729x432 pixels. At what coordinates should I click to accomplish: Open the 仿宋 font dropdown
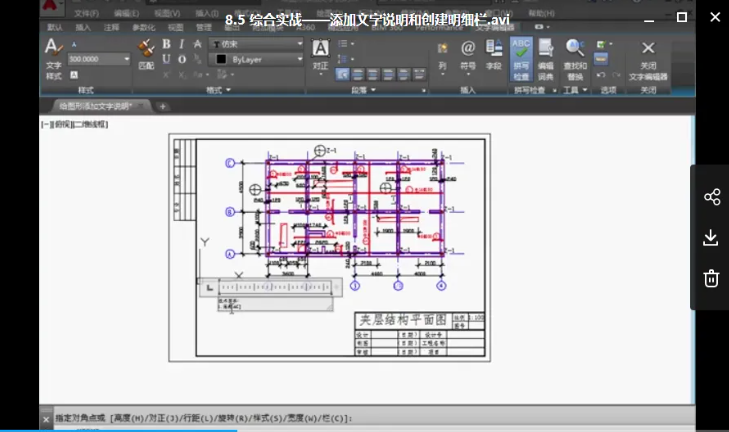299,44
